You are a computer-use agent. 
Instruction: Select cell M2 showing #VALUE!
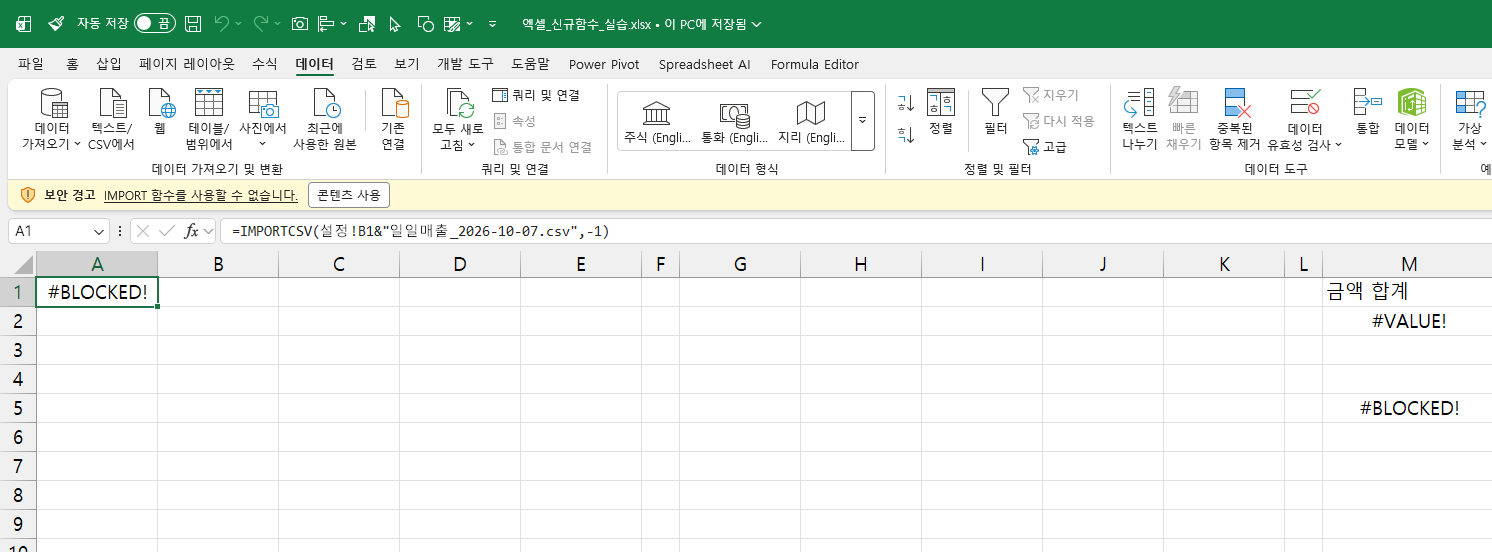pyautogui.click(x=1409, y=321)
